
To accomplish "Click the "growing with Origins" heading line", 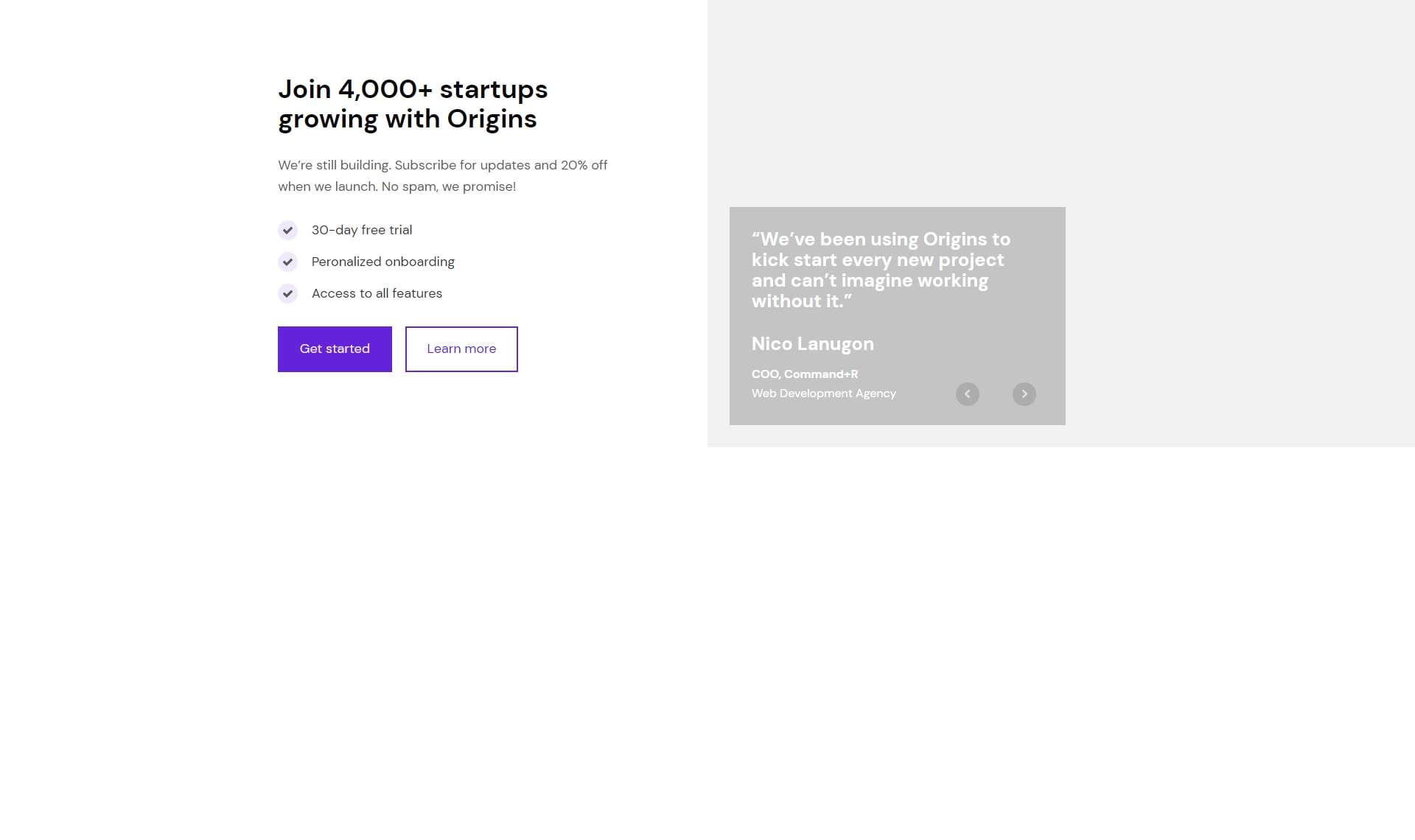I will (x=408, y=119).
